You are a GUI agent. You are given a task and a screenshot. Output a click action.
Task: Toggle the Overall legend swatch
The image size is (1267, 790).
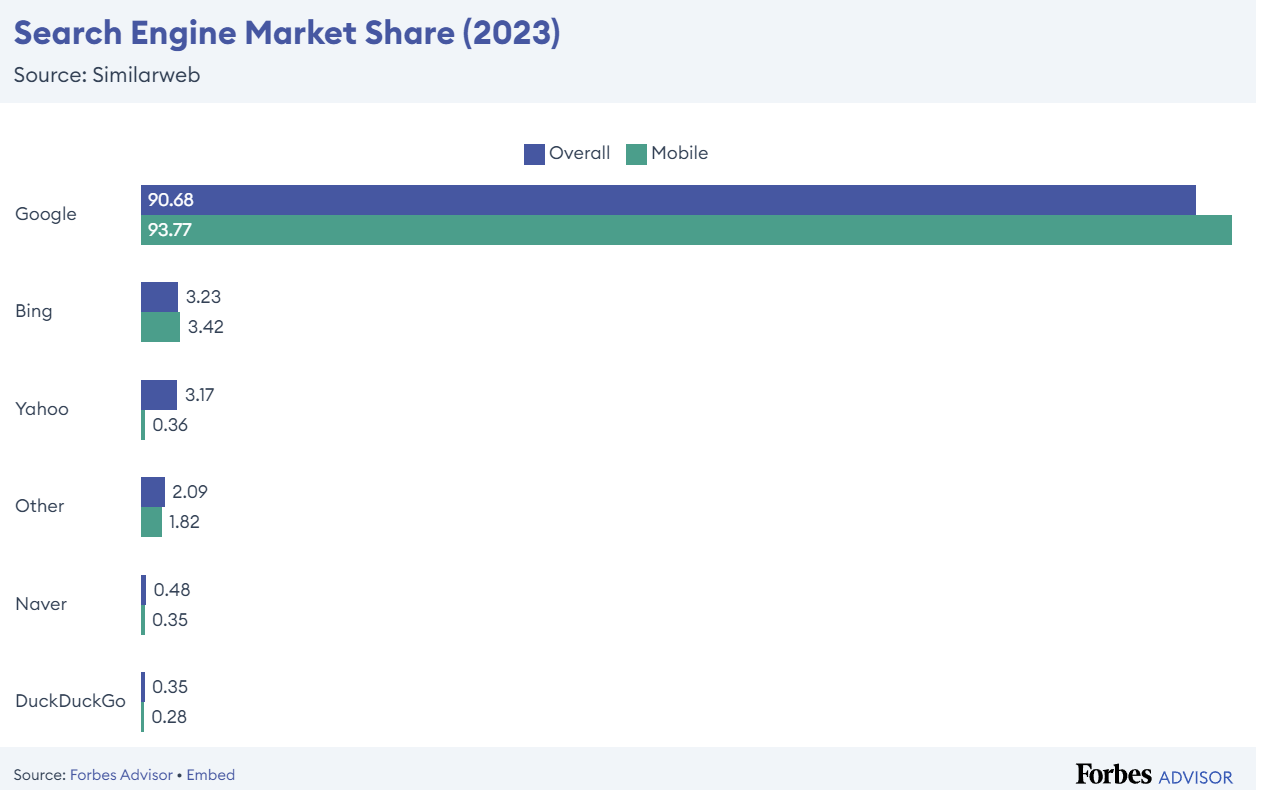534,154
